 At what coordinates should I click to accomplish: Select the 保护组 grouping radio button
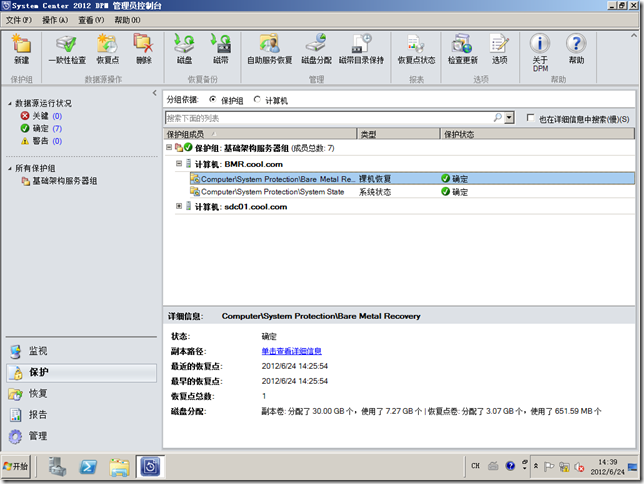tap(213, 99)
